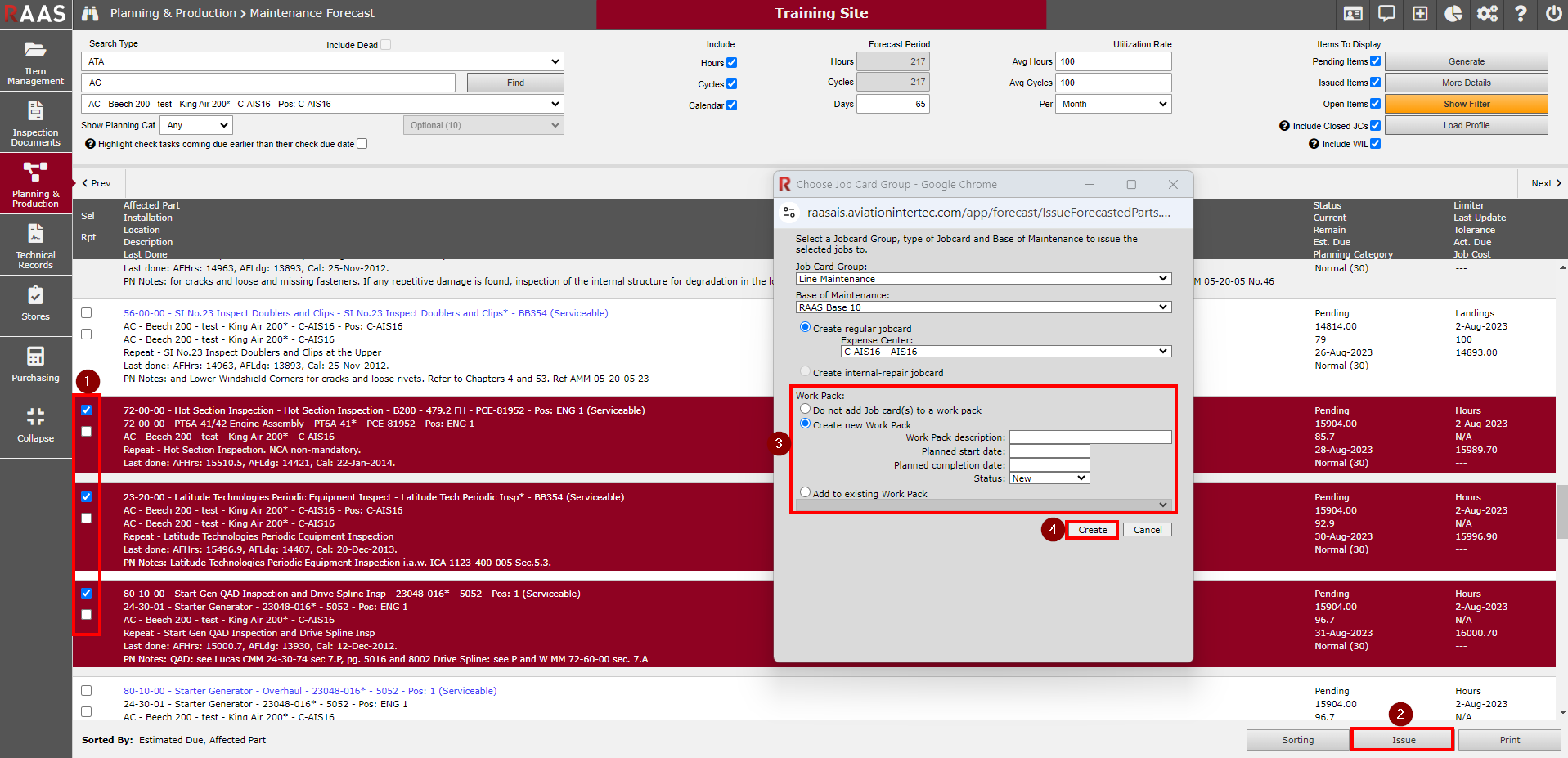Go to the Prev page
The width and height of the screenshot is (1568, 758).
click(x=97, y=183)
